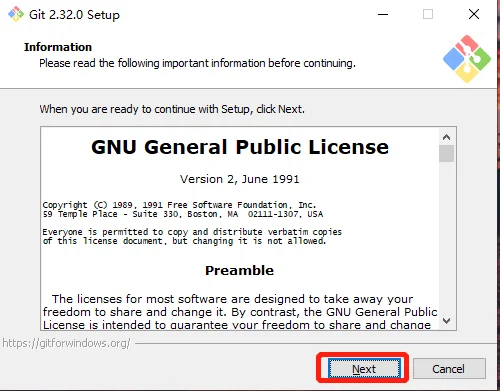This screenshot has width=500, height=391.
Task: Click the license scrollbar up arrow
Action: pos(446,137)
